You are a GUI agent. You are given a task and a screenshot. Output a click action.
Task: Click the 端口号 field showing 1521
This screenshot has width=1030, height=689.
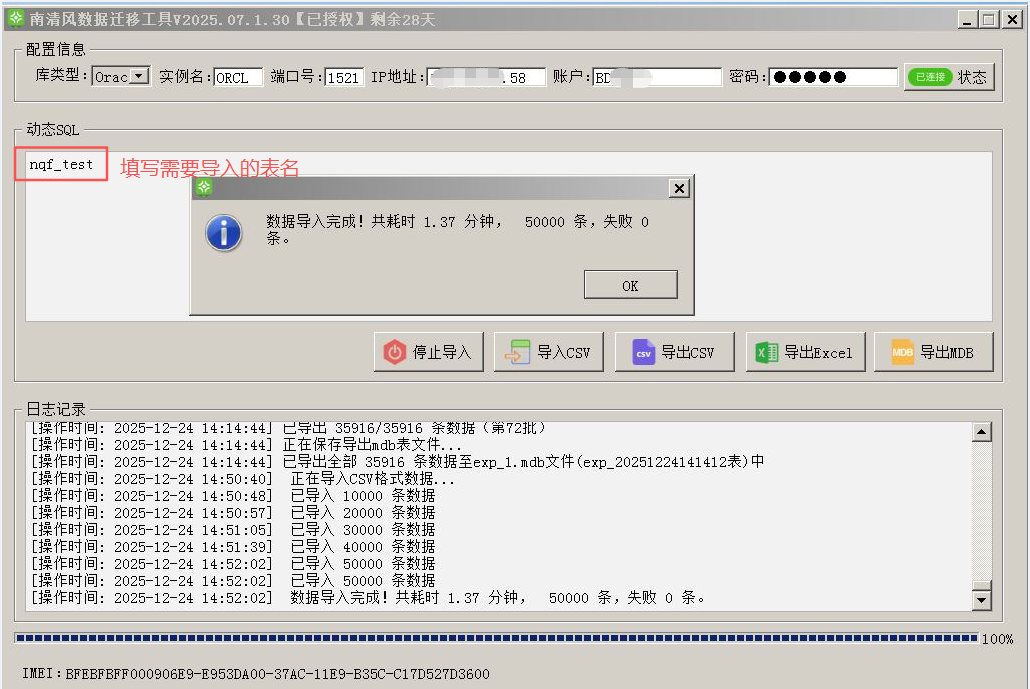(344, 78)
